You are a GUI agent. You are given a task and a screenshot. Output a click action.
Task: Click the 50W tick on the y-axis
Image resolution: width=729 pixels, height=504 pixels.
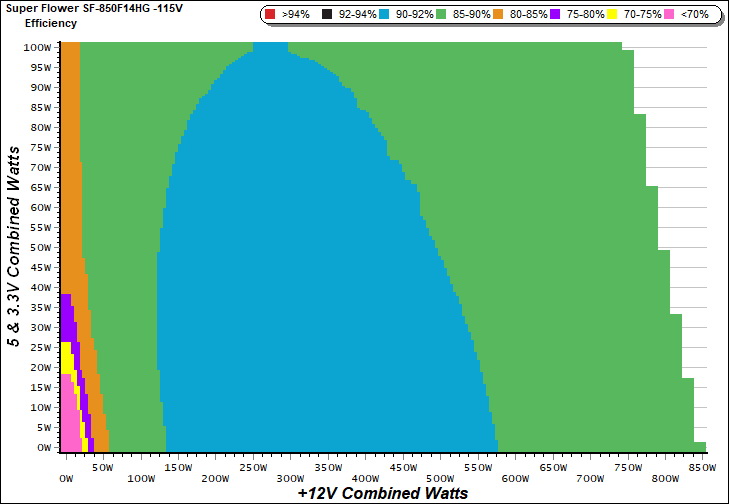click(40, 247)
